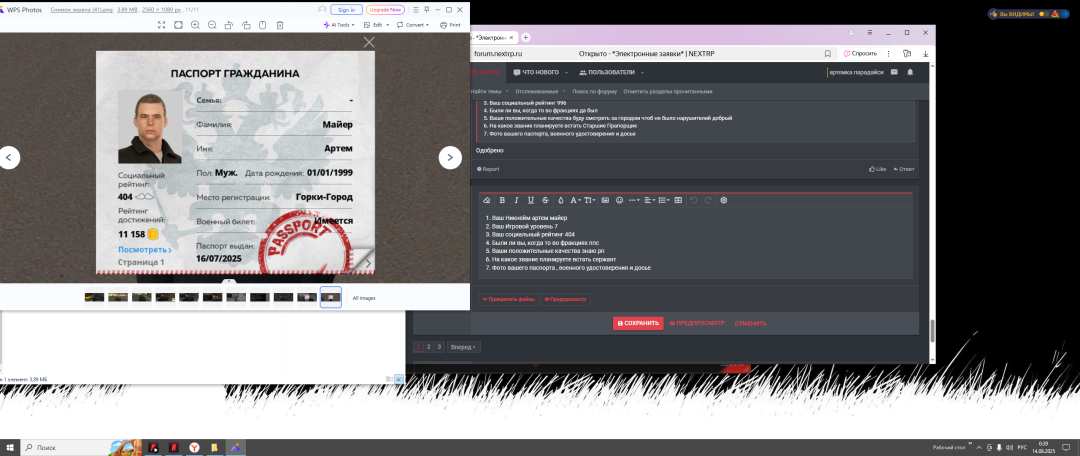This screenshot has height=456, width=1080.
Task: Click Отметить разделы прочитанными
Action: (x=667, y=91)
